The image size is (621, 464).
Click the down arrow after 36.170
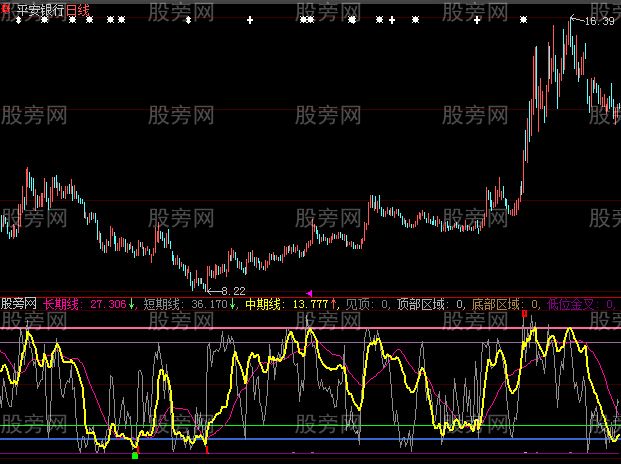(x=233, y=303)
